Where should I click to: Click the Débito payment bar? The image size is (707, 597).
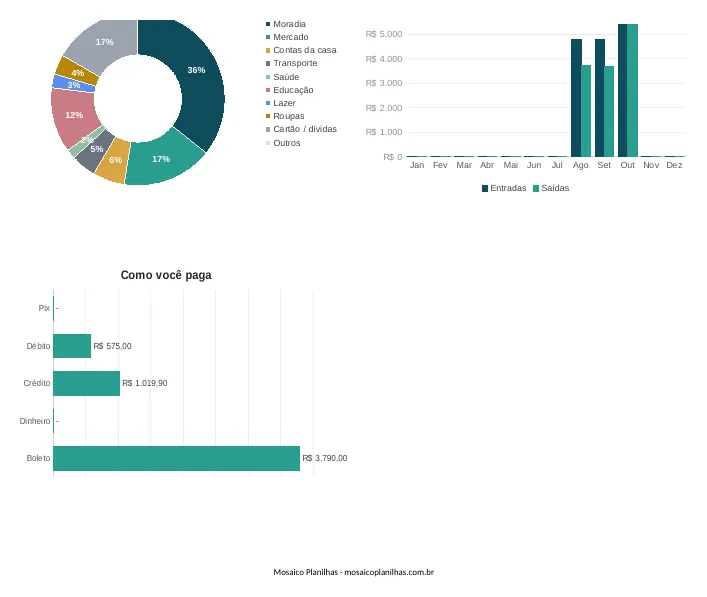point(72,346)
